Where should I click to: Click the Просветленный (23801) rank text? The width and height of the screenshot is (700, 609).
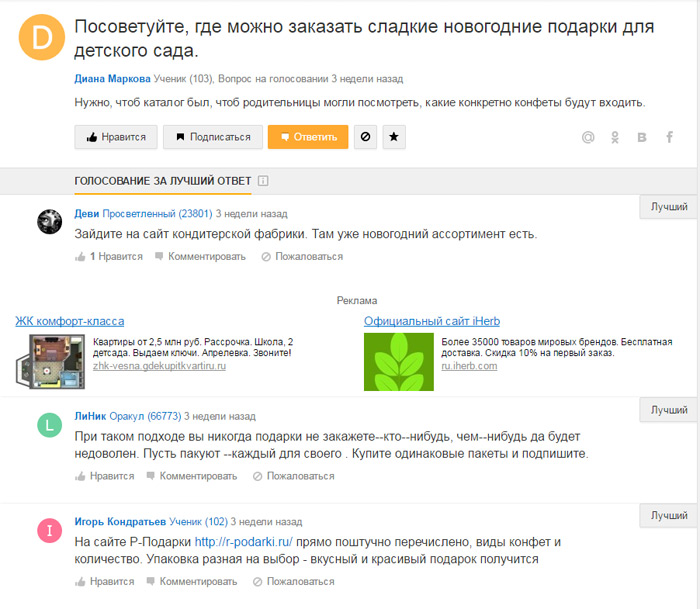tap(158, 213)
